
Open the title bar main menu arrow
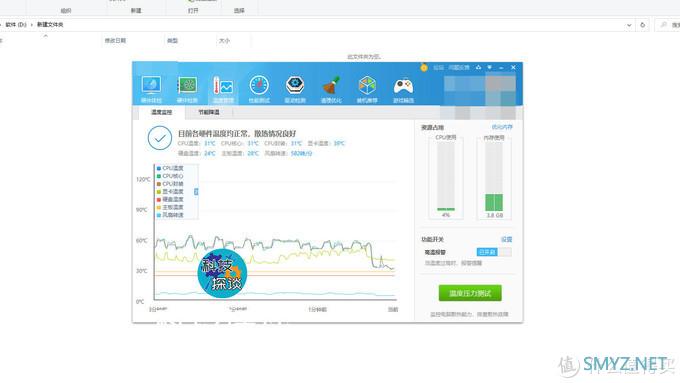(x=490, y=67)
